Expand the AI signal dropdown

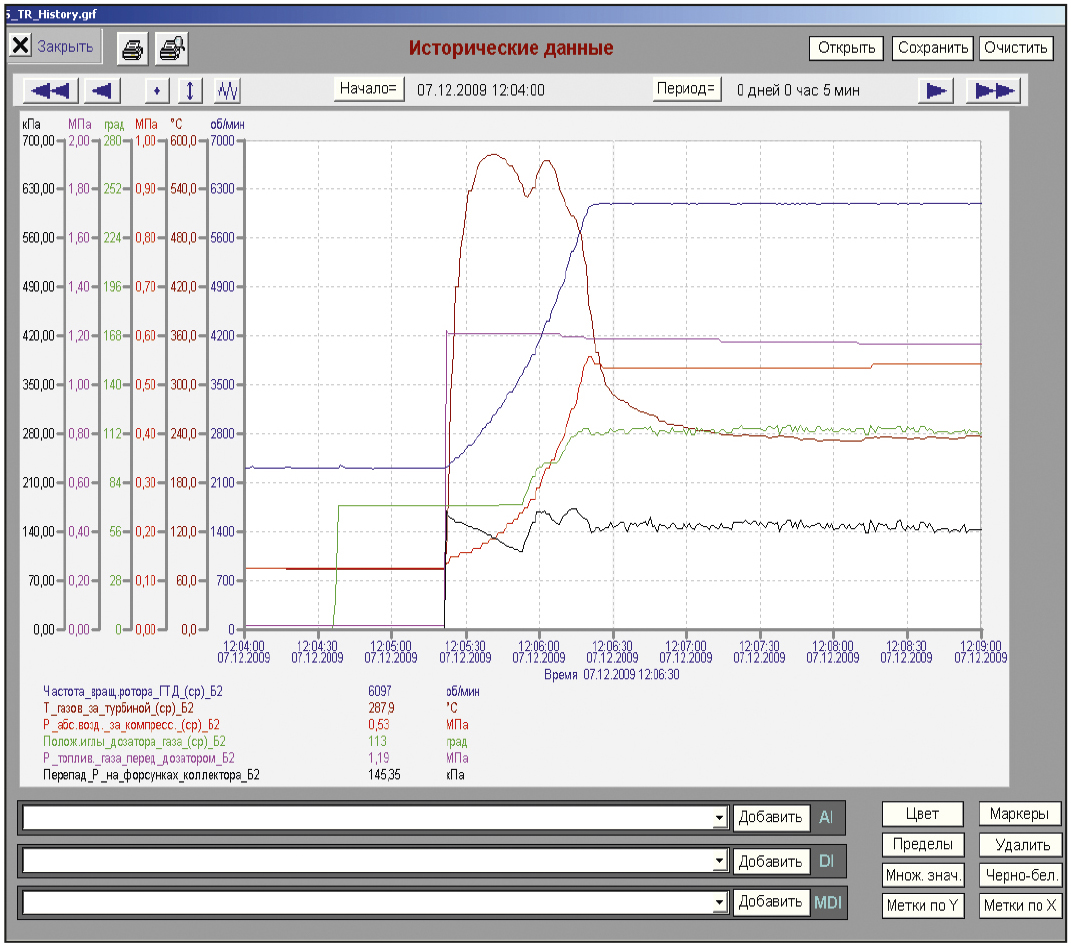[x=719, y=817]
